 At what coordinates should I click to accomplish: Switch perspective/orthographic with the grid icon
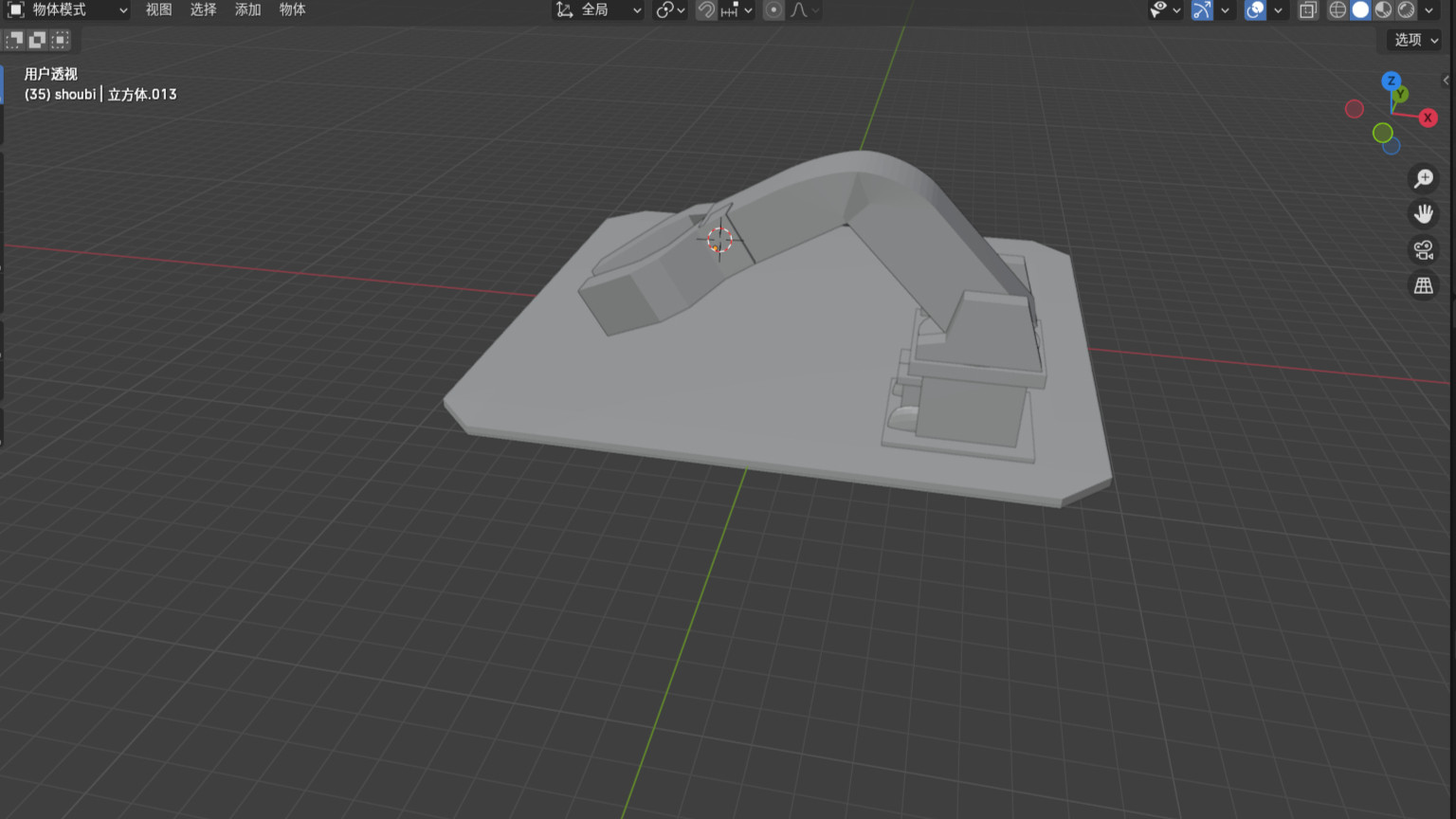(x=1423, y=285)
